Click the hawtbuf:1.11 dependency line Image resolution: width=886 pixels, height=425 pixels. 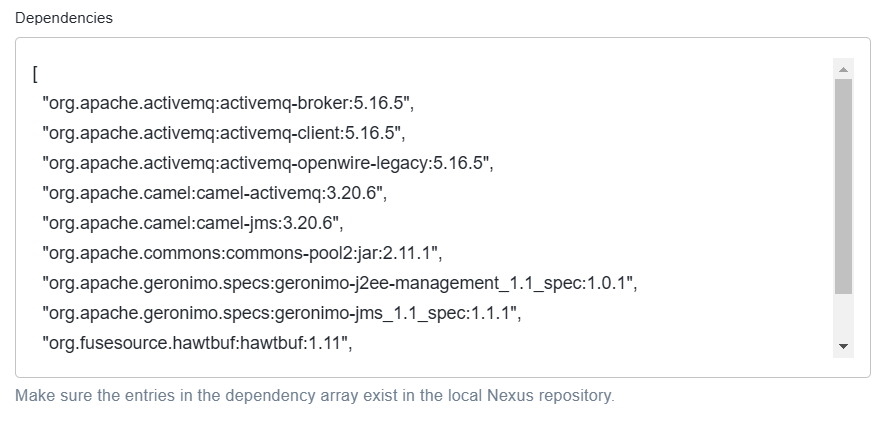197,343
